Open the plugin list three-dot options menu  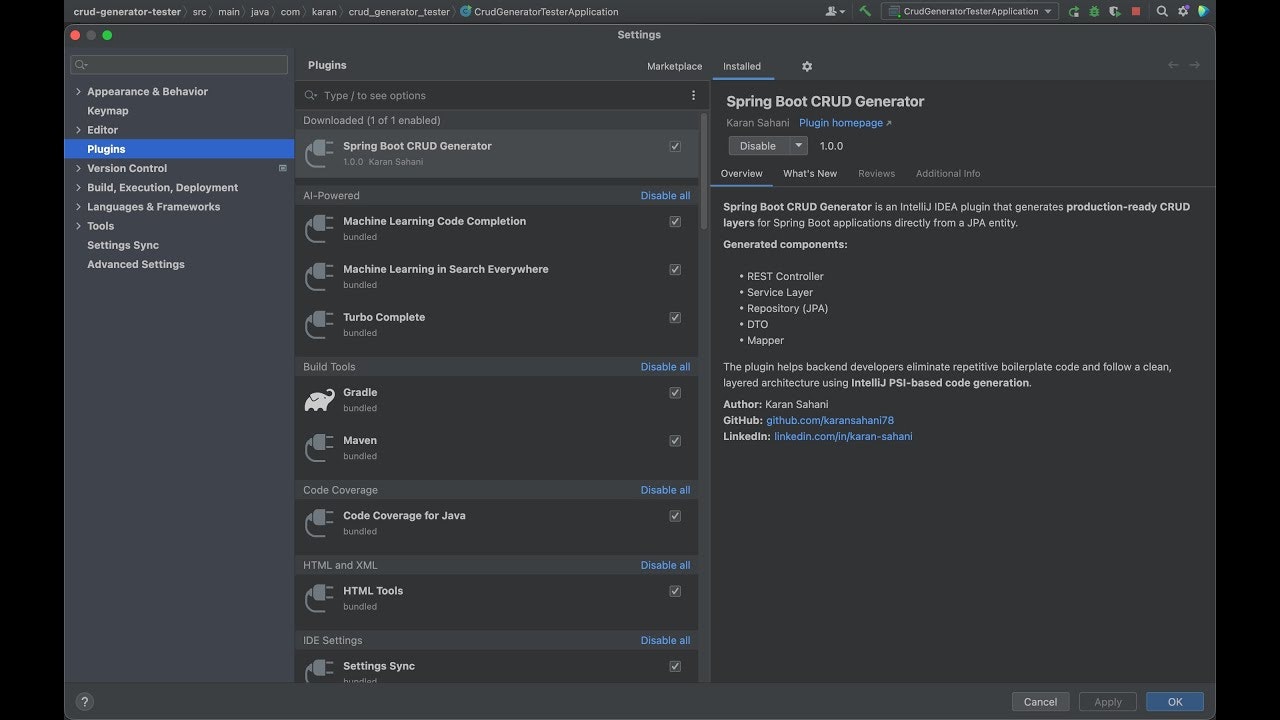pyautogui.click(x=693, y=95)
